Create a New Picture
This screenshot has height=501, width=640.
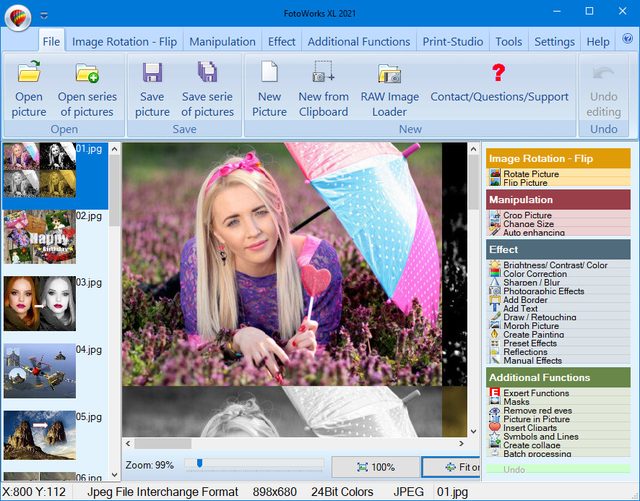269,74
